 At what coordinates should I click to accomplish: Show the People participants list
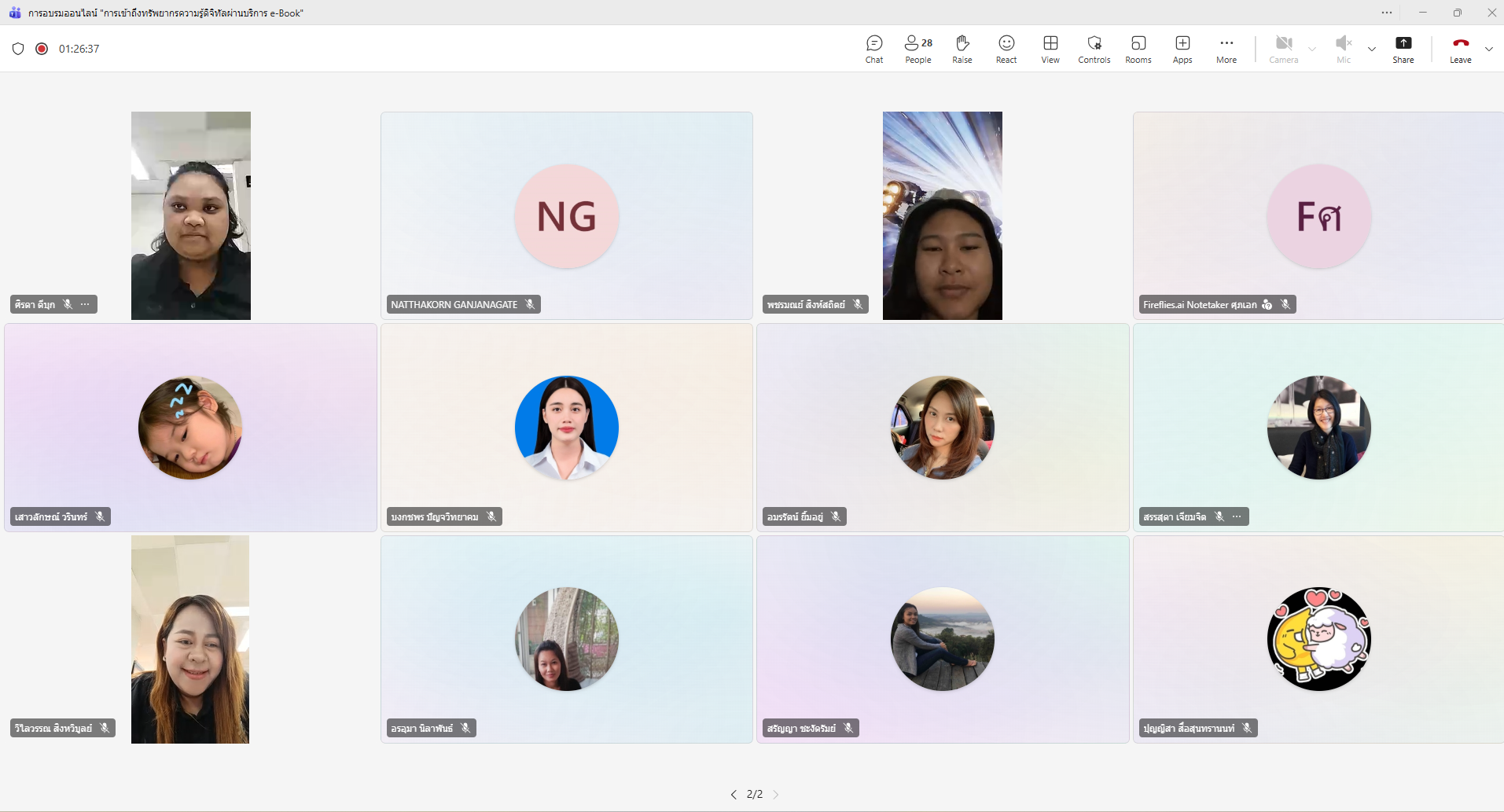tap(917, 49)
